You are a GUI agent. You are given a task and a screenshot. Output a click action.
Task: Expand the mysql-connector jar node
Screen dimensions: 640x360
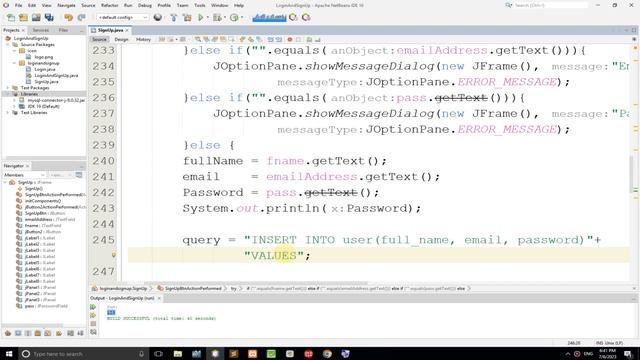[14, 100]
